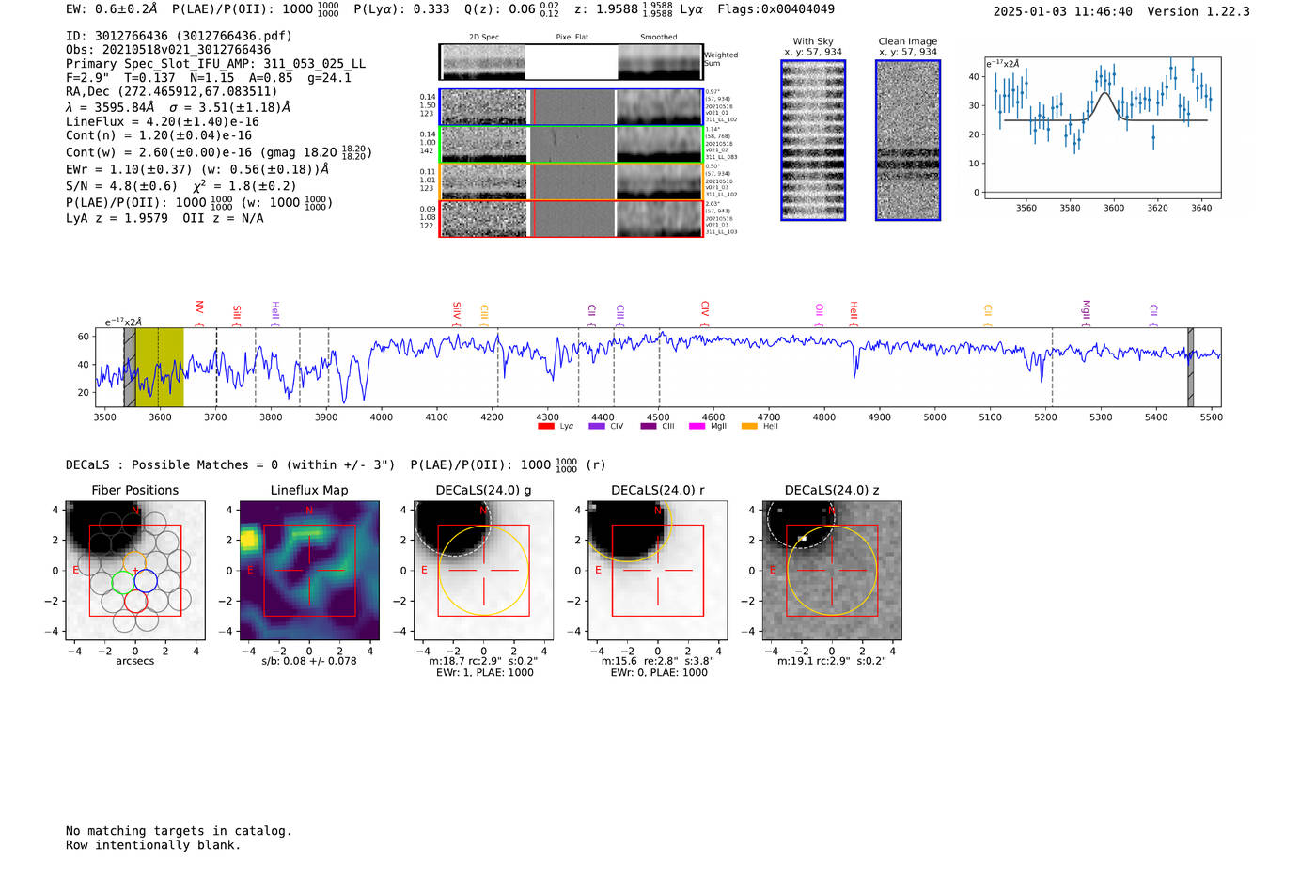Click the dark purple CIII legend swatch
This screenshot has height=896, width=1316.
click(649, 427)
